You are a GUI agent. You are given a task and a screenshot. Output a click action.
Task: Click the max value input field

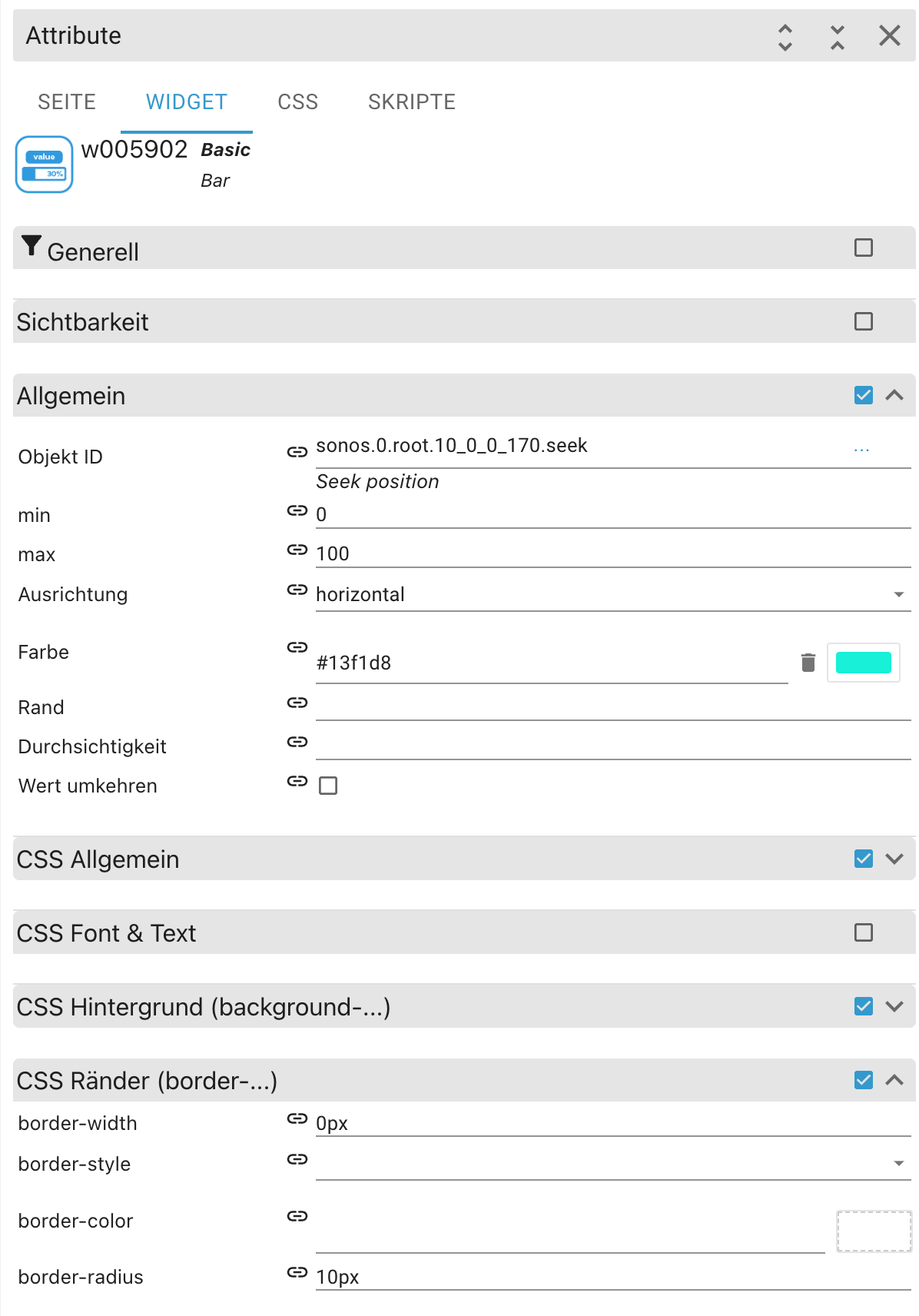click(612, 553)
